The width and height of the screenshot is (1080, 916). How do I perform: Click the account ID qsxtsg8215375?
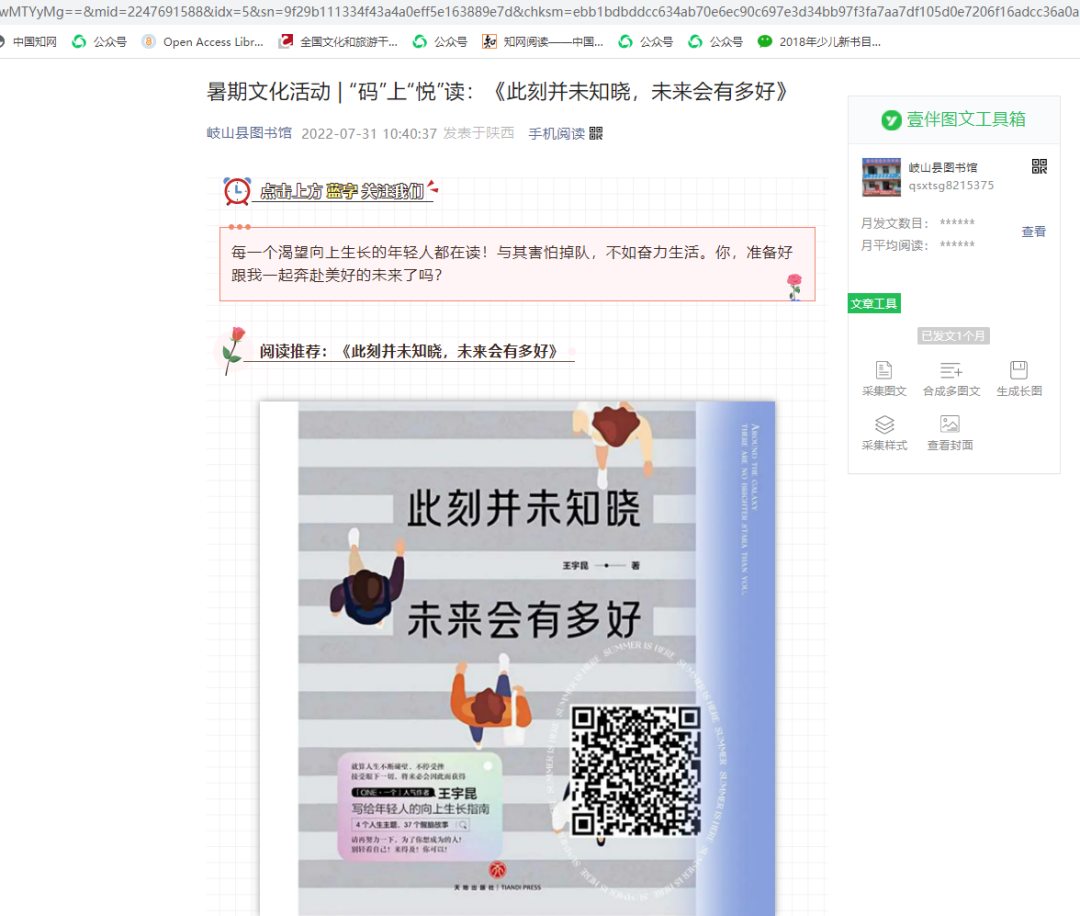951,185
